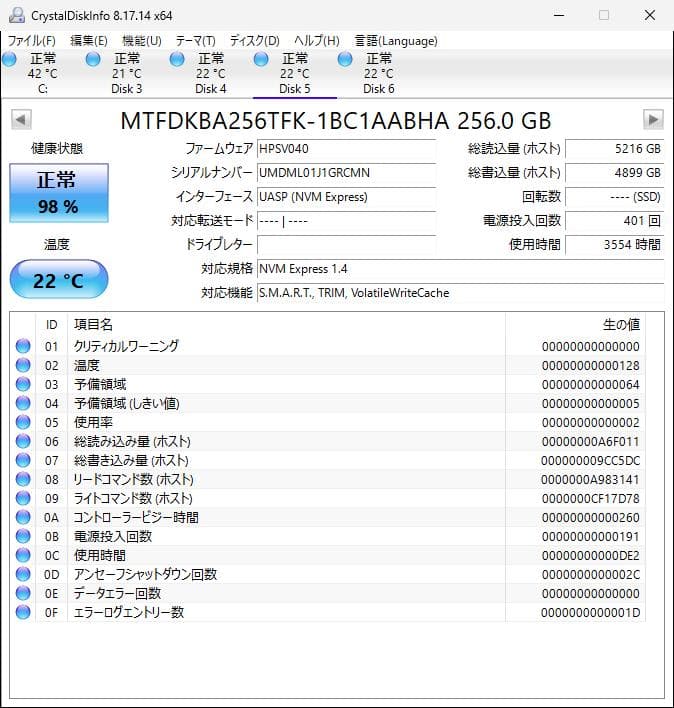This screenshot has height=708, width=674.
Task: Switch to the C: drive tab
Action: tap(42, 74)
